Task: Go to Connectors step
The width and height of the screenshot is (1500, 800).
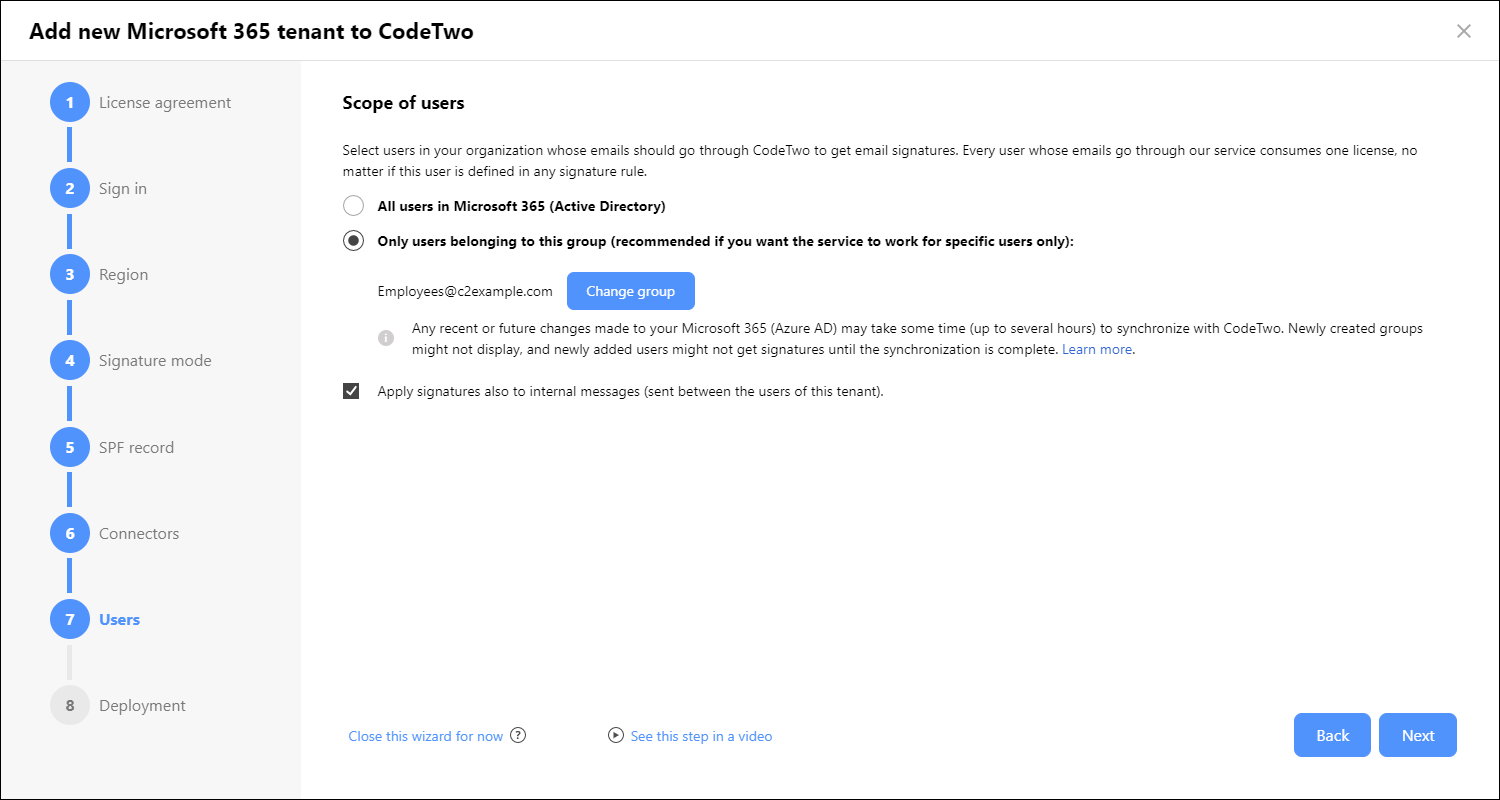Action: [139, 533]
